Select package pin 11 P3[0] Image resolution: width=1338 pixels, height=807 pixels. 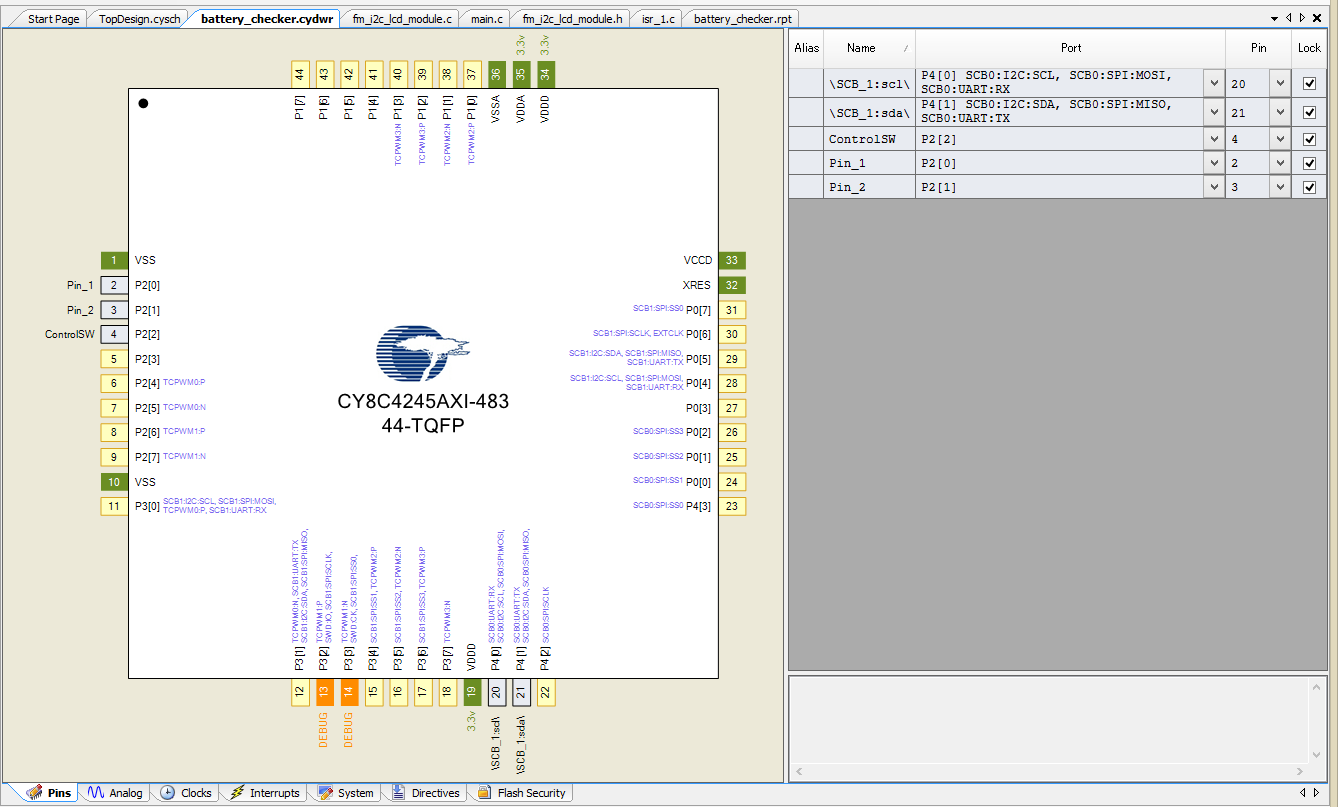pos(114,507)
